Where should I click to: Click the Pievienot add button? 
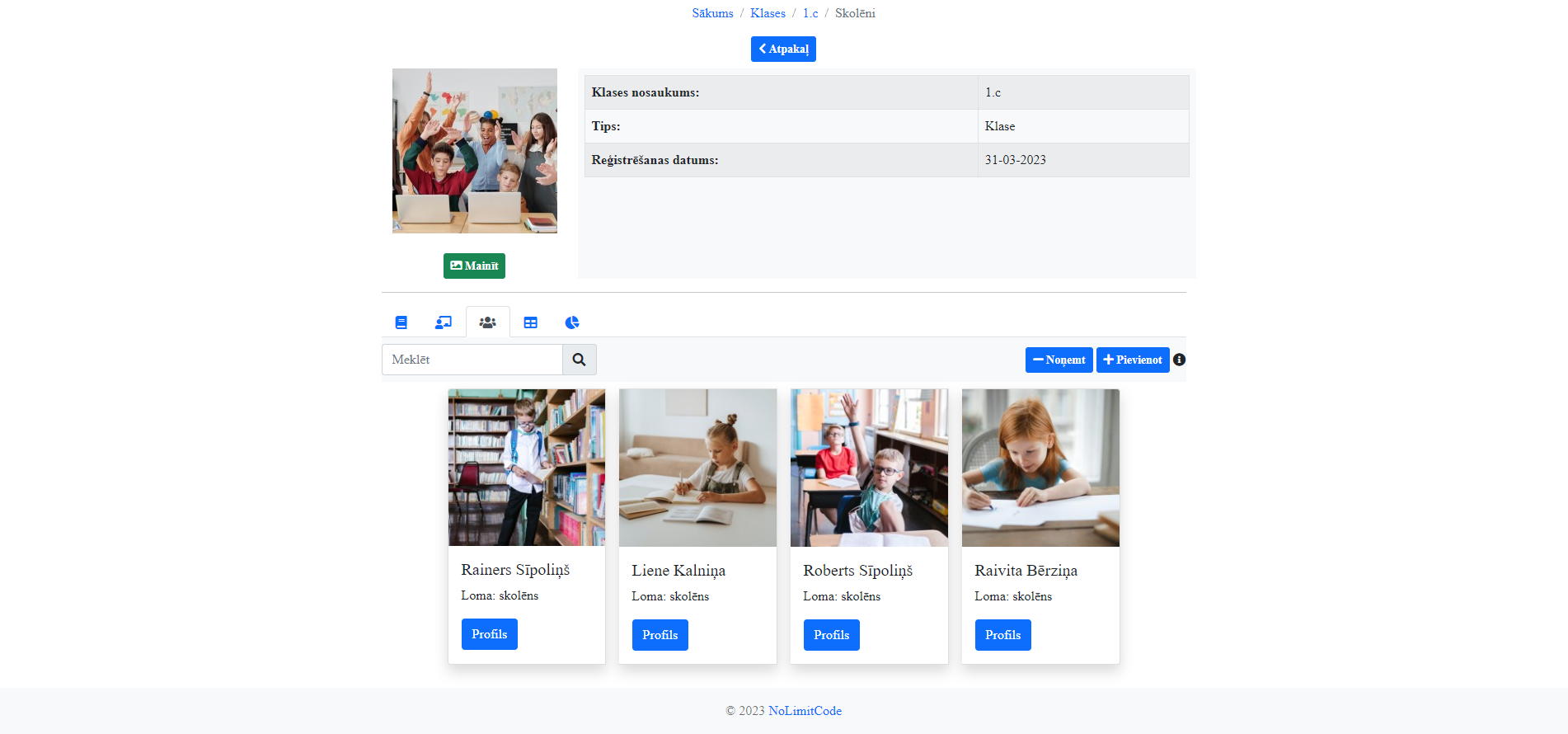pos(1133,360)
